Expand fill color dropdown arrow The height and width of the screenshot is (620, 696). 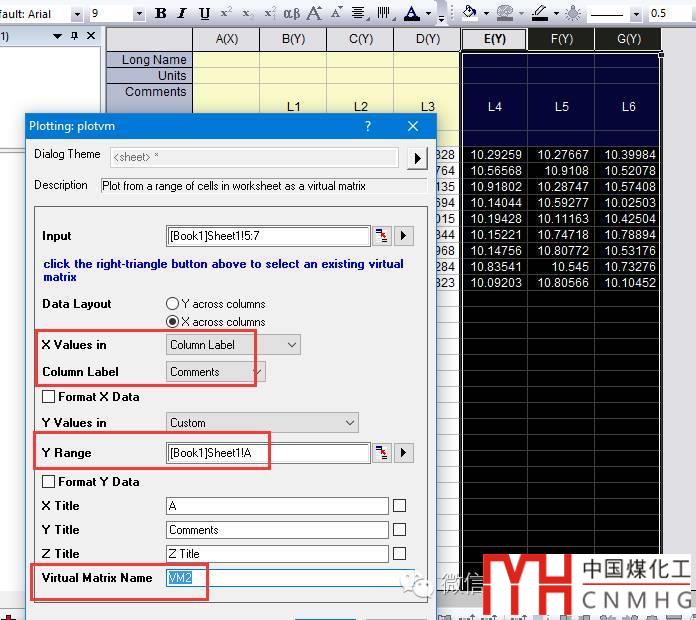click(486, 14)
